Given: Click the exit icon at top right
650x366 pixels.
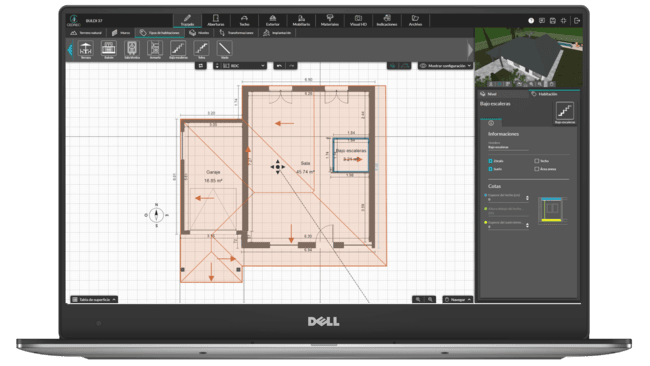Looking at the screenshot, I should pyautogui.click(x=577, y=20).
